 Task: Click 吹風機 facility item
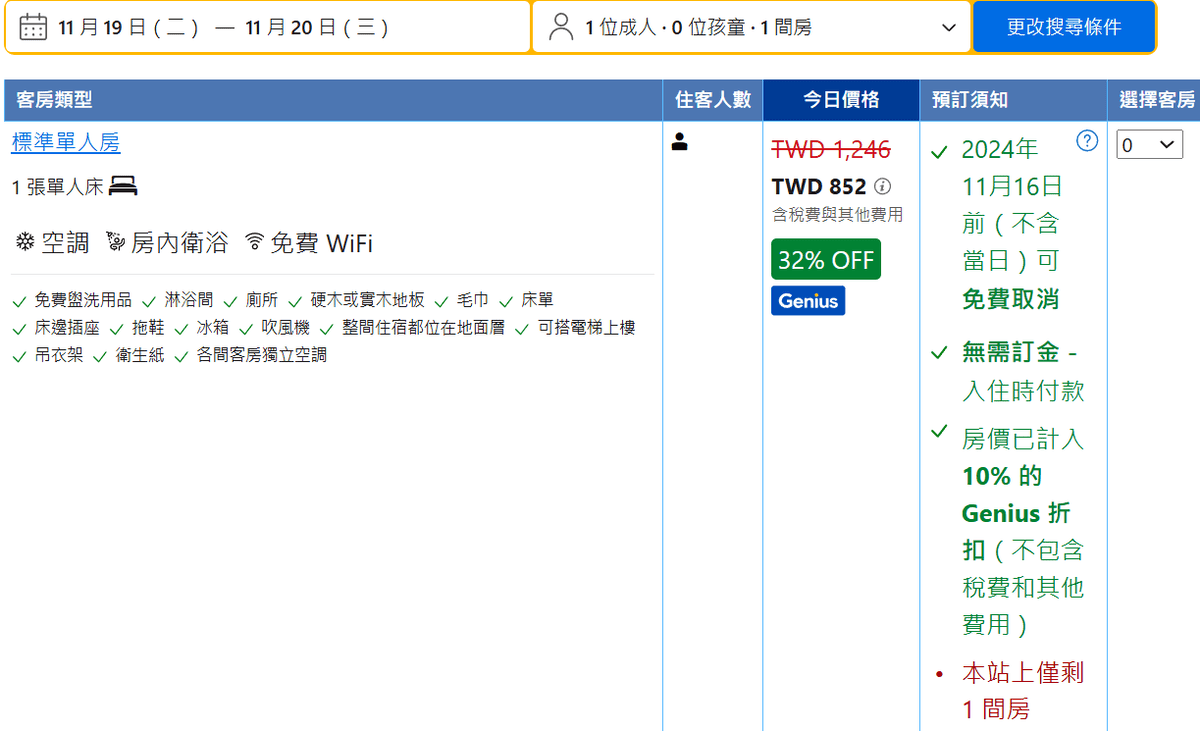[286, 328]
